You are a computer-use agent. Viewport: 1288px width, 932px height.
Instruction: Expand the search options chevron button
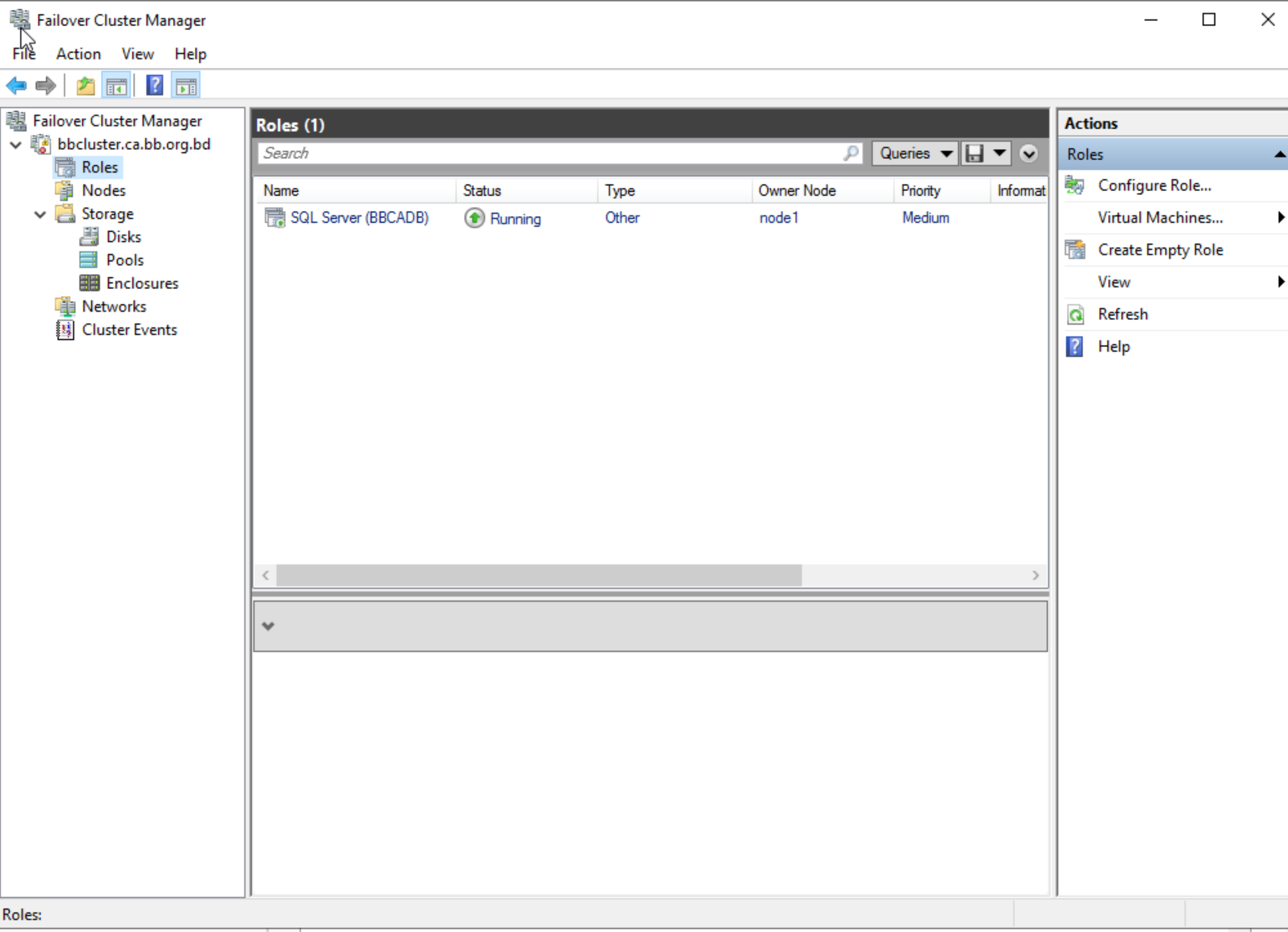1029,153
